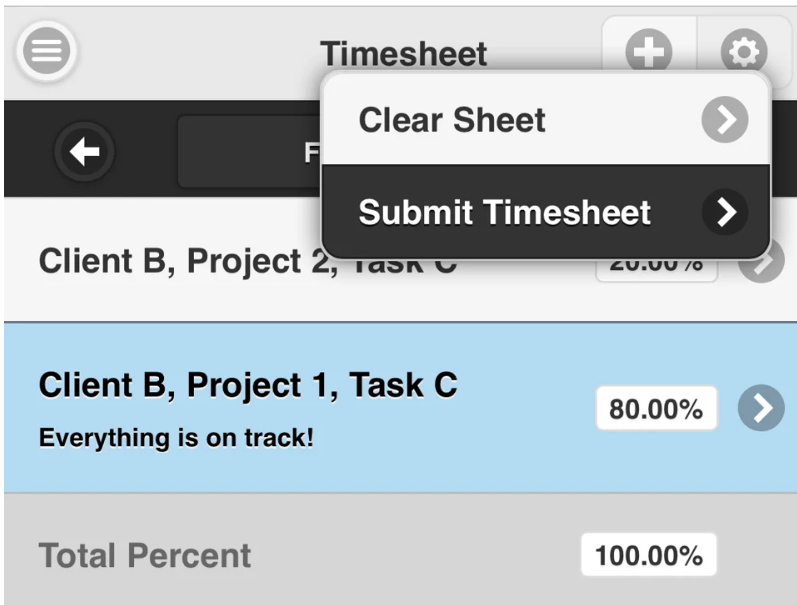Image resolution: width=797 pixels, height=605 pixels.
Task: Click chevron icon next to Submit Timesheet
Action: (x=725, y=211)
